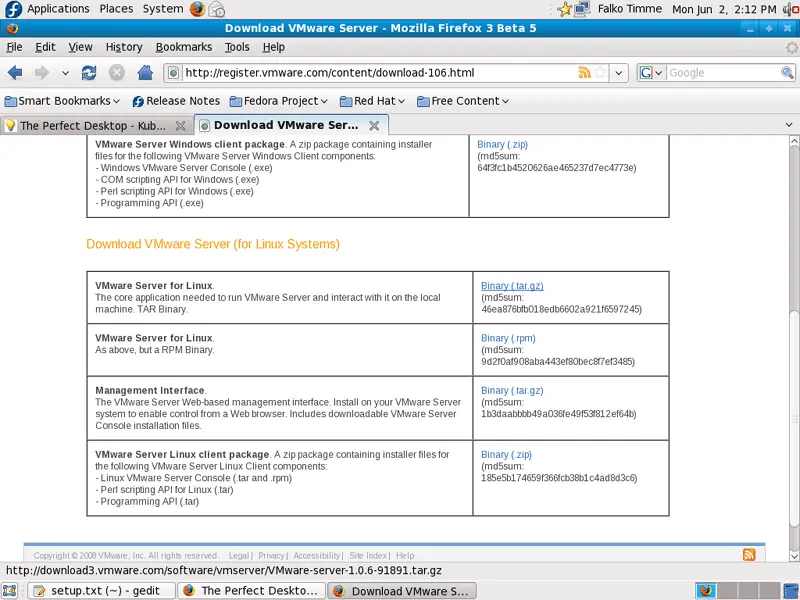800x600 pixels.
Task: Click the show desktop button
Action: [10, 591]
